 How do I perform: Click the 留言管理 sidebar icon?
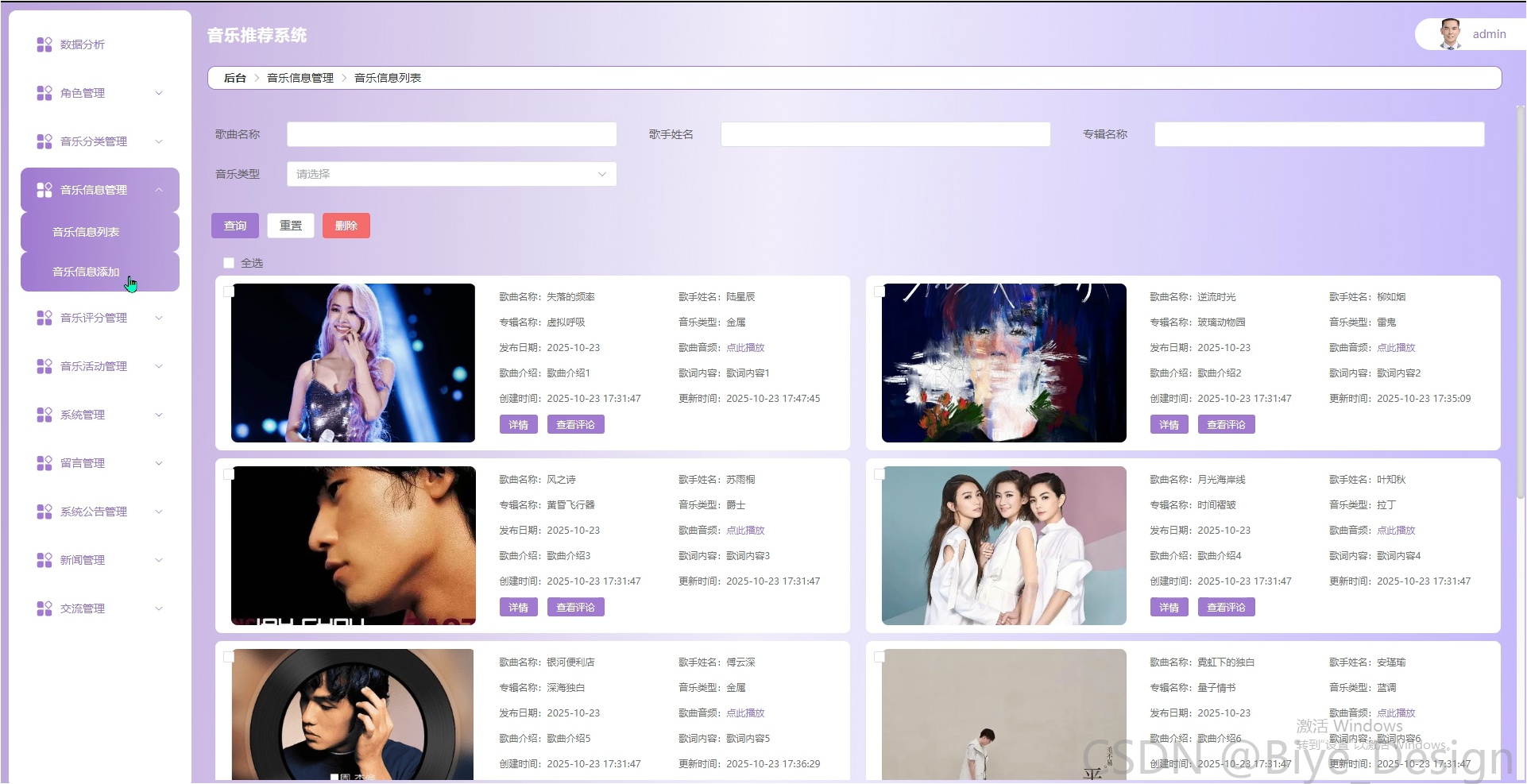(44, 463)
